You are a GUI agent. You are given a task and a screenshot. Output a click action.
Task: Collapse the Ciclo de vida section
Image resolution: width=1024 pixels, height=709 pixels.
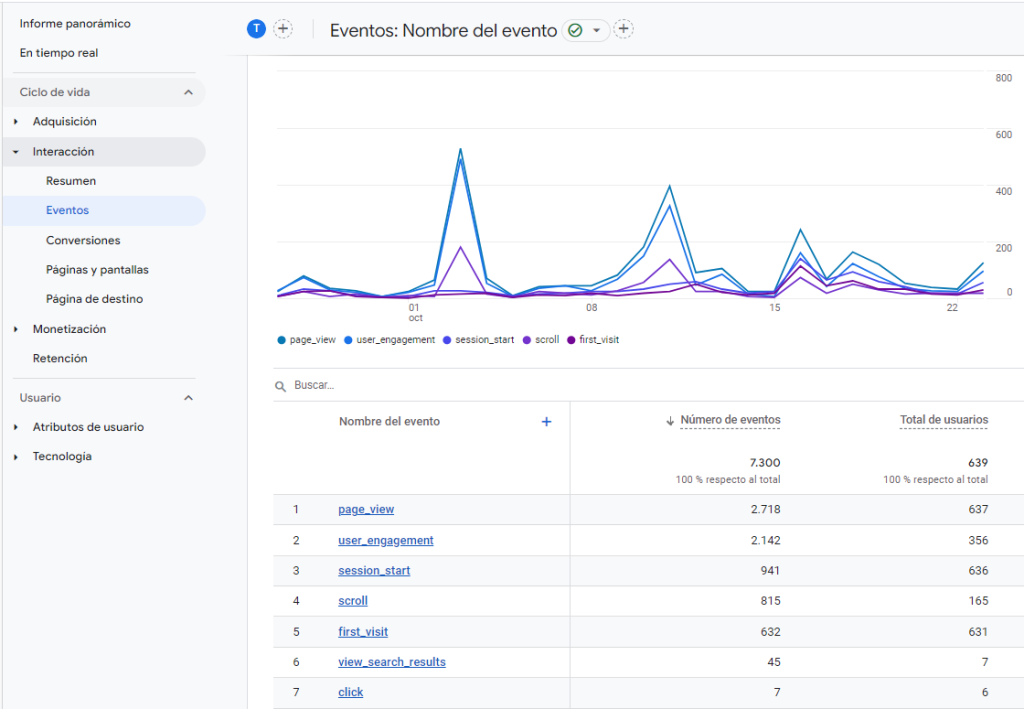click(x=188, y=92)
